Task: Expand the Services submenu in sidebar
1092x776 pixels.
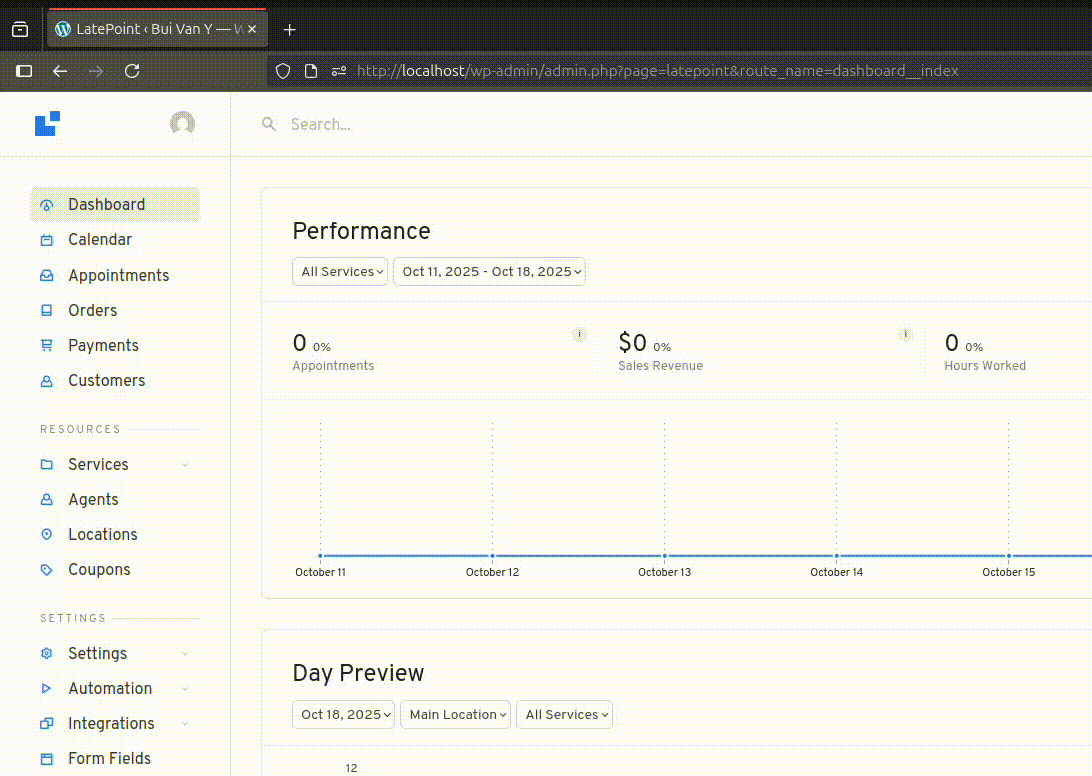Action: pyautogui.click(x=185, y=465)
